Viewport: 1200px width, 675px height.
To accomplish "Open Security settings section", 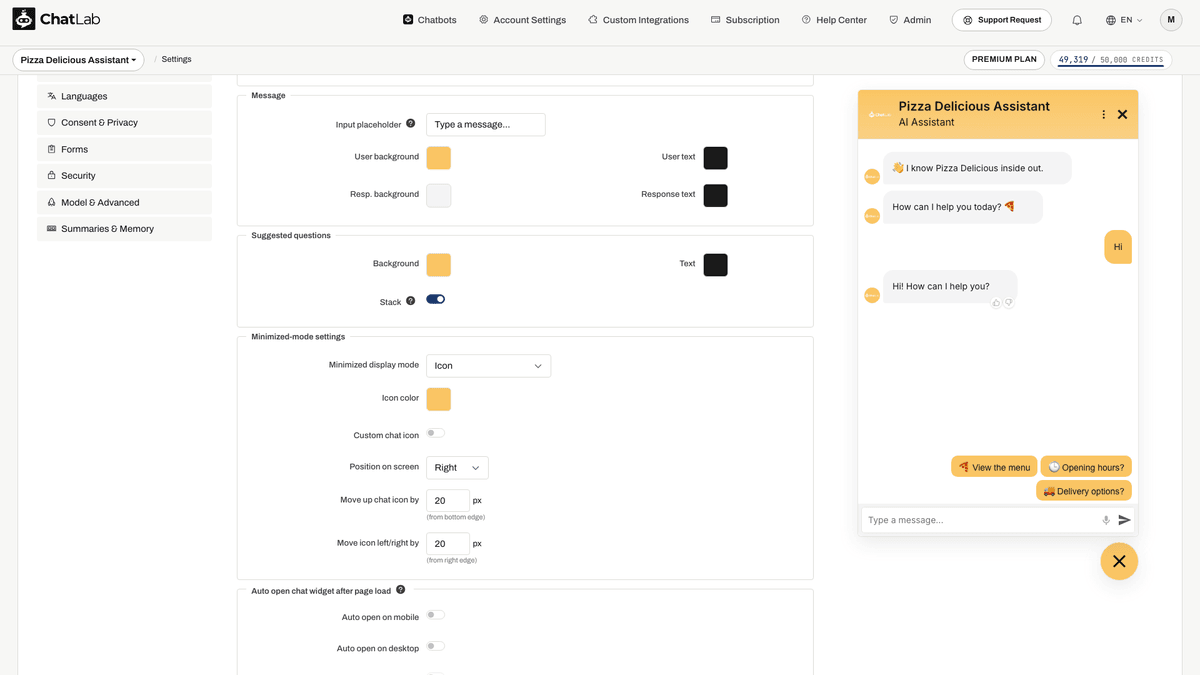I will (125, 176).
